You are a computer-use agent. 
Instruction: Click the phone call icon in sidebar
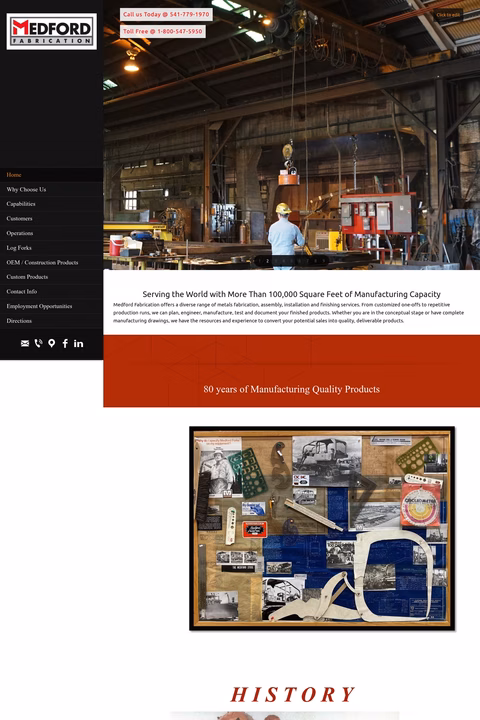[x=38, y=343]
